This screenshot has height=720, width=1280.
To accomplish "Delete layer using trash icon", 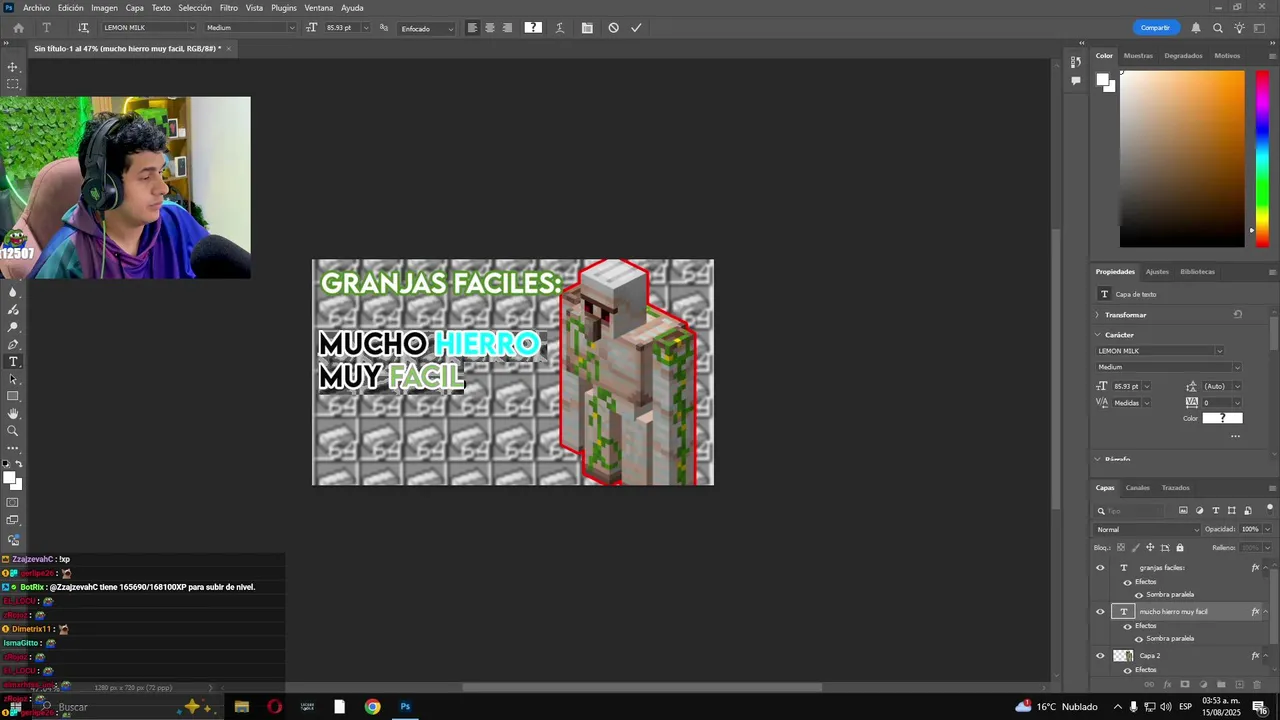I will [1257, 685].
